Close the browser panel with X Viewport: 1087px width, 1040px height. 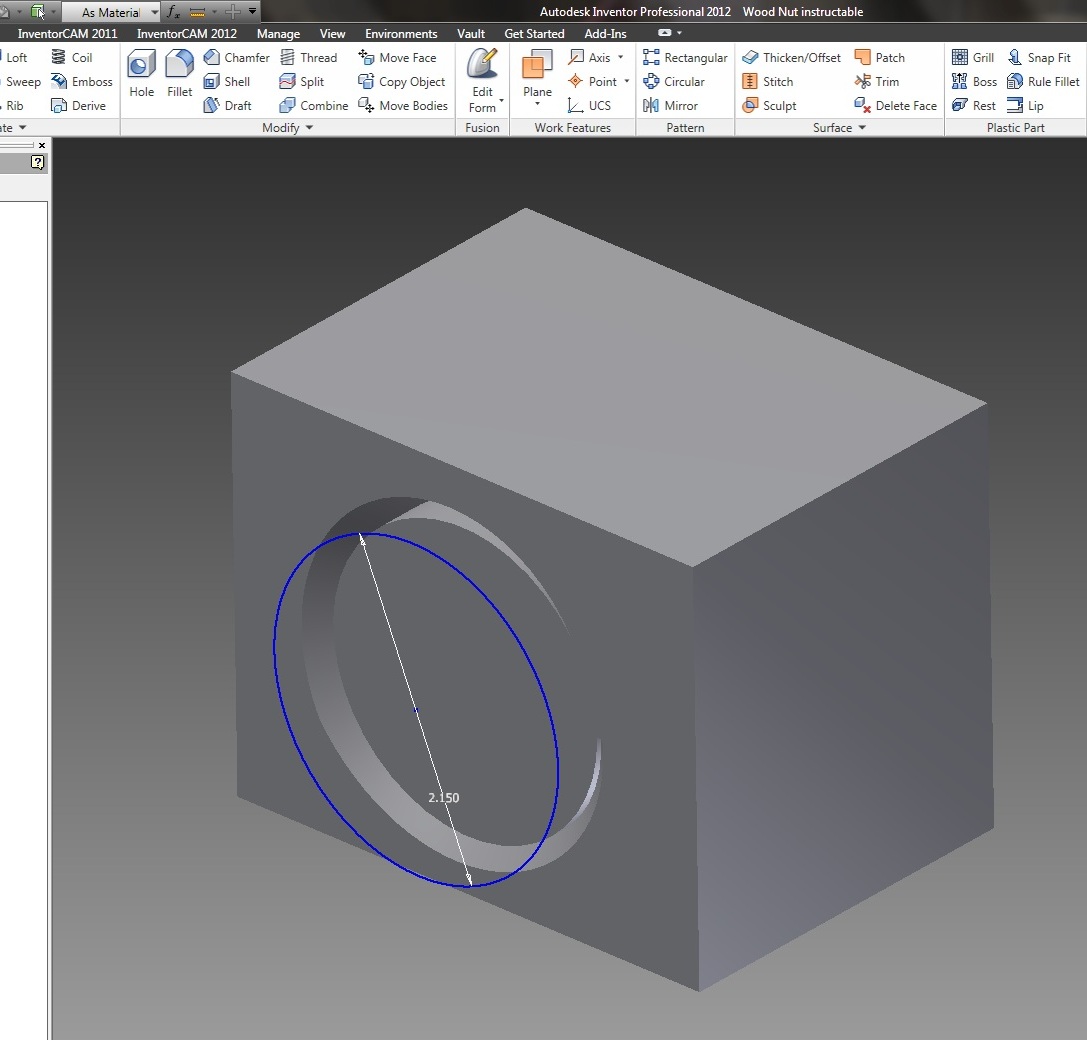pos(42,145)
